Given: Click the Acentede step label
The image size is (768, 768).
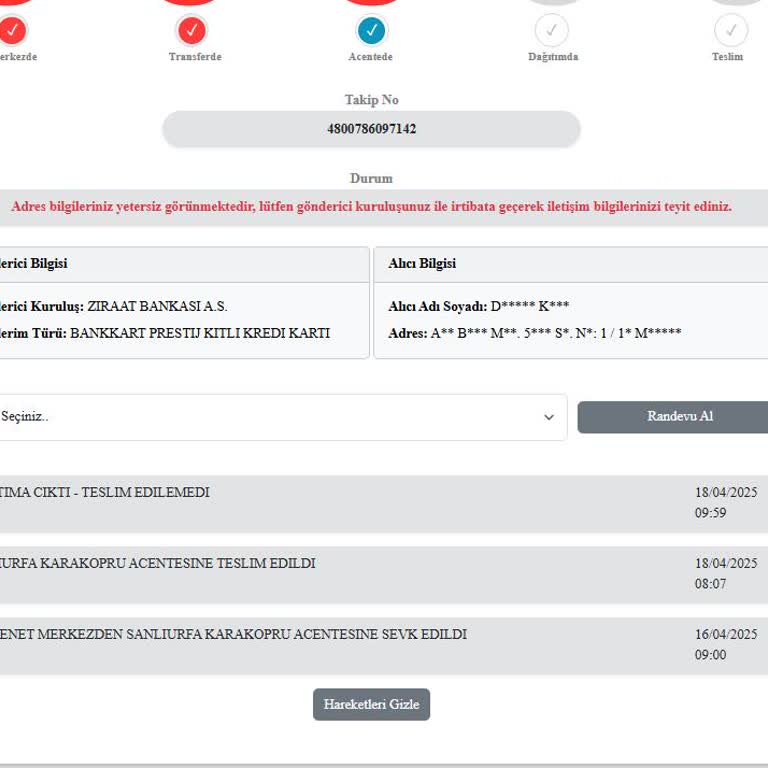Looking at the screenshot, I should (371, 57).
